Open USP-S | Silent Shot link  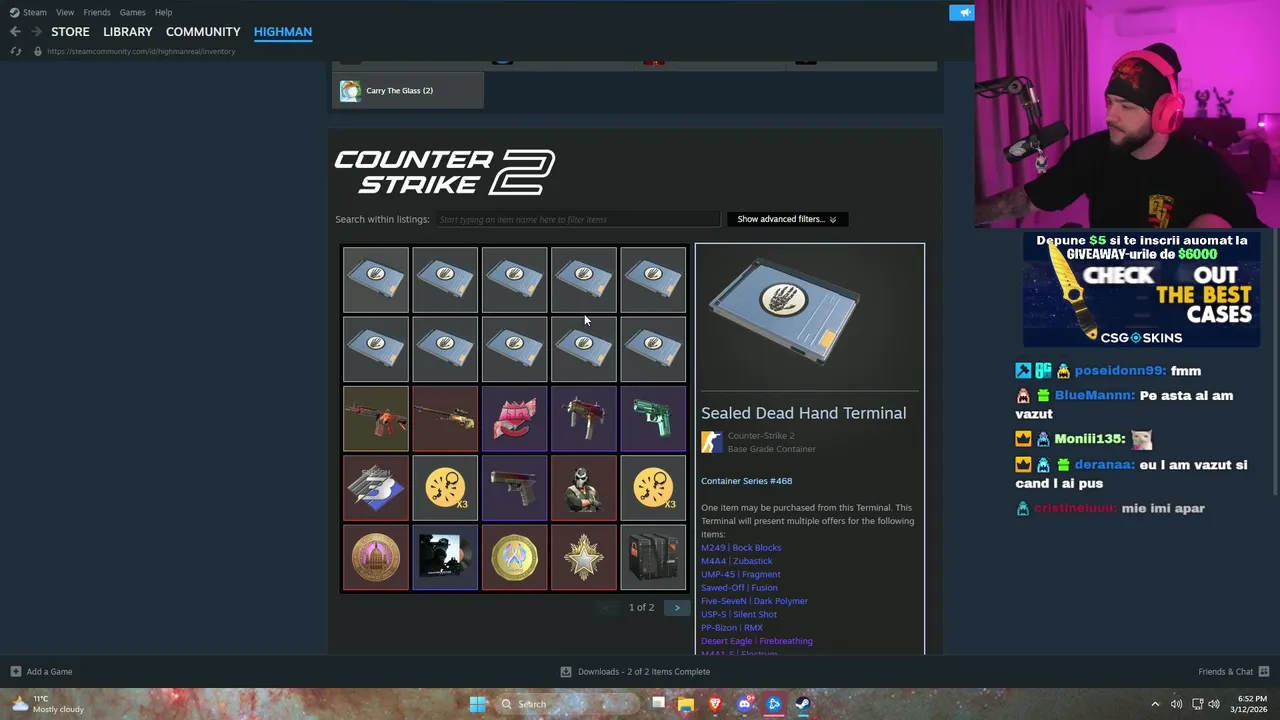[739, 615]
